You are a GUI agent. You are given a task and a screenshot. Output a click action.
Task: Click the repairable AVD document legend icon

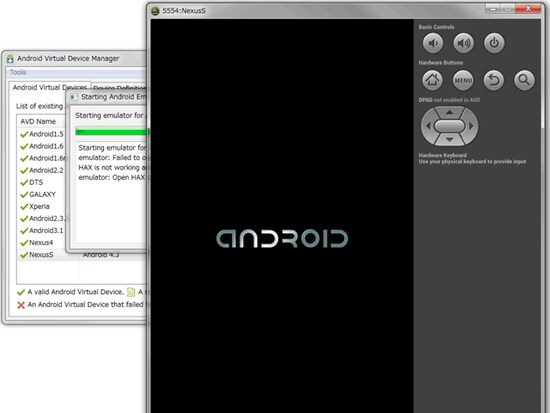(x=131, y=292)
